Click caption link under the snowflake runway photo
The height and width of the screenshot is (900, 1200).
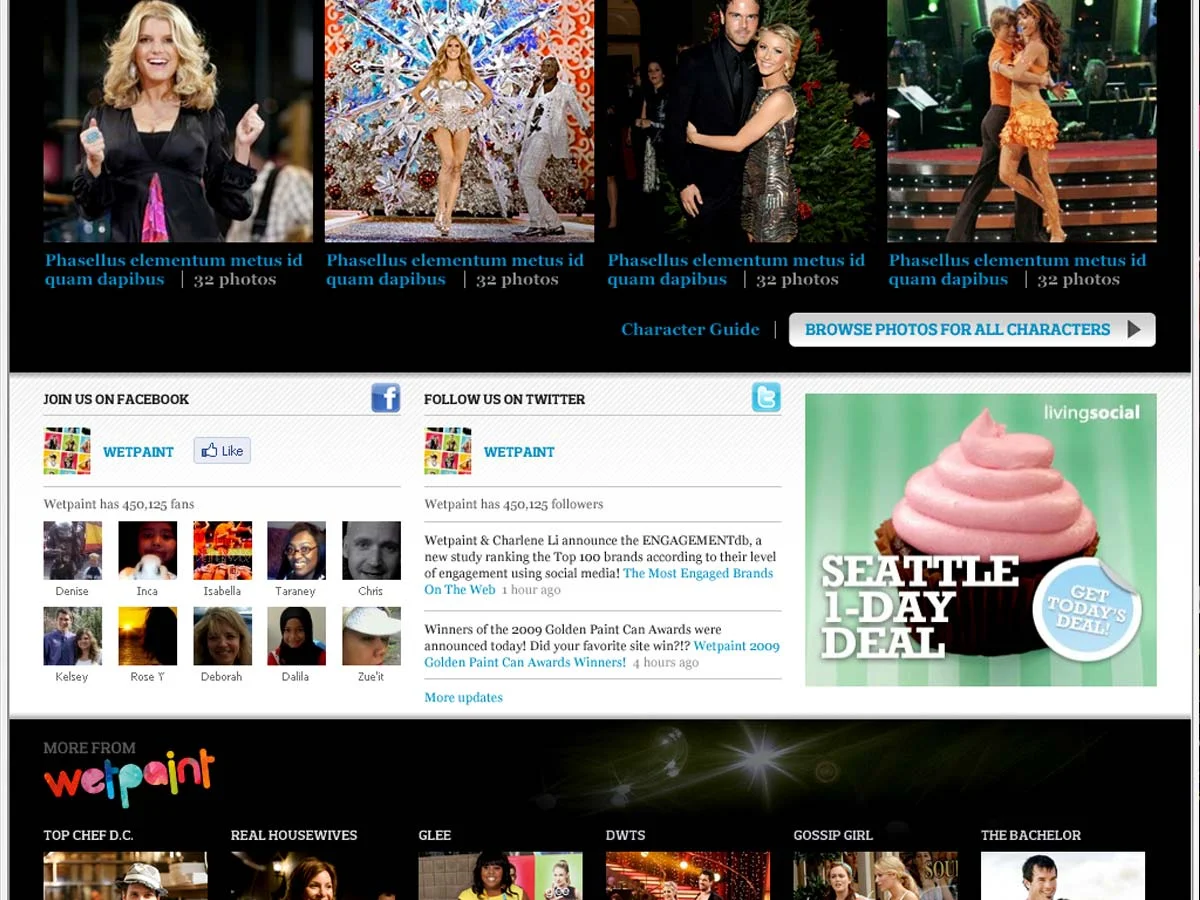455,270
